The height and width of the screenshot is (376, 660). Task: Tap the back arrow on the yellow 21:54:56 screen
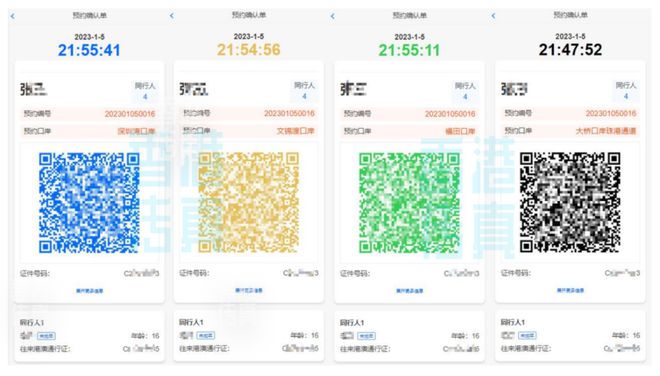click(172, 16)
